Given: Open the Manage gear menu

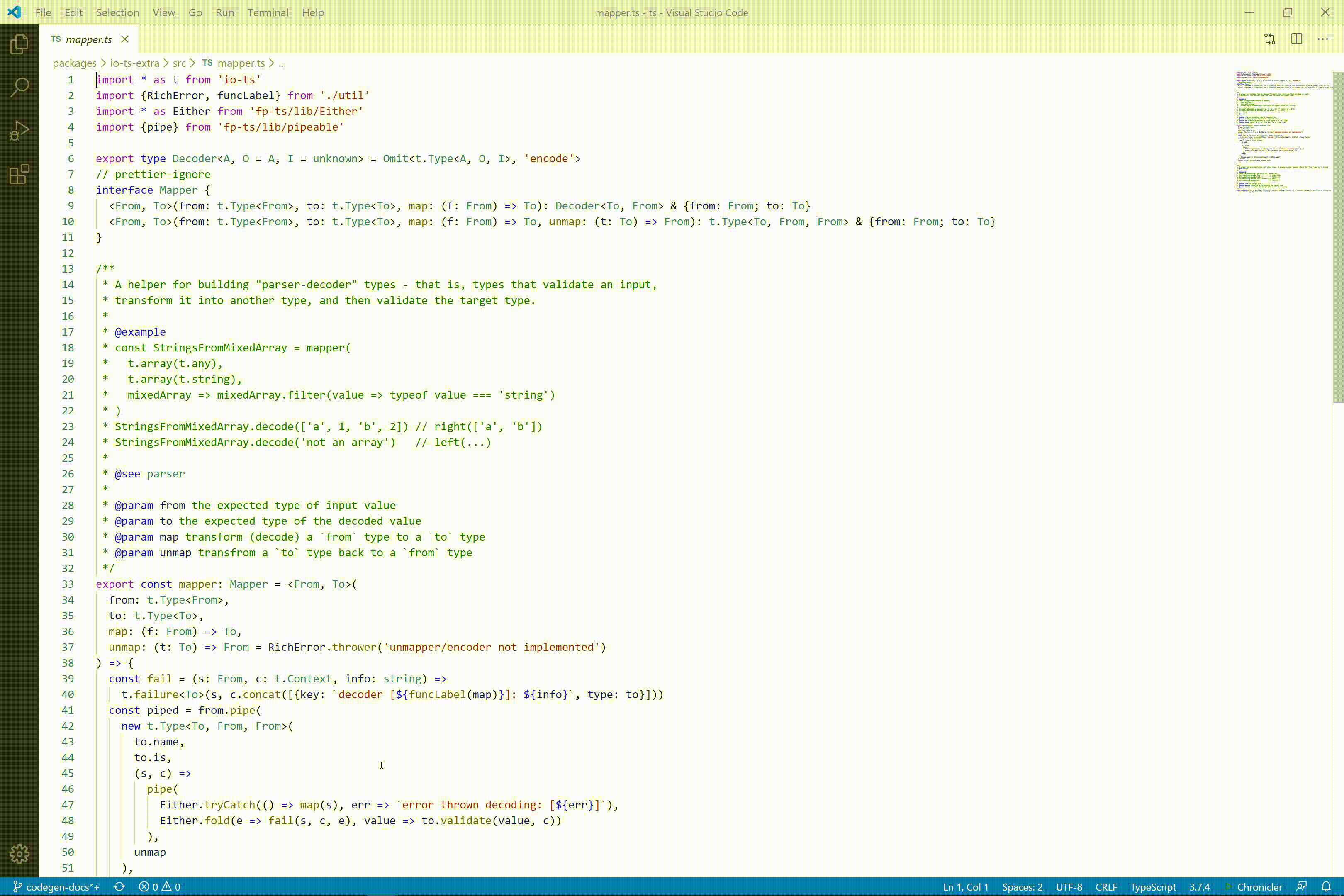Looking at the screenshot, I should 19,854.
